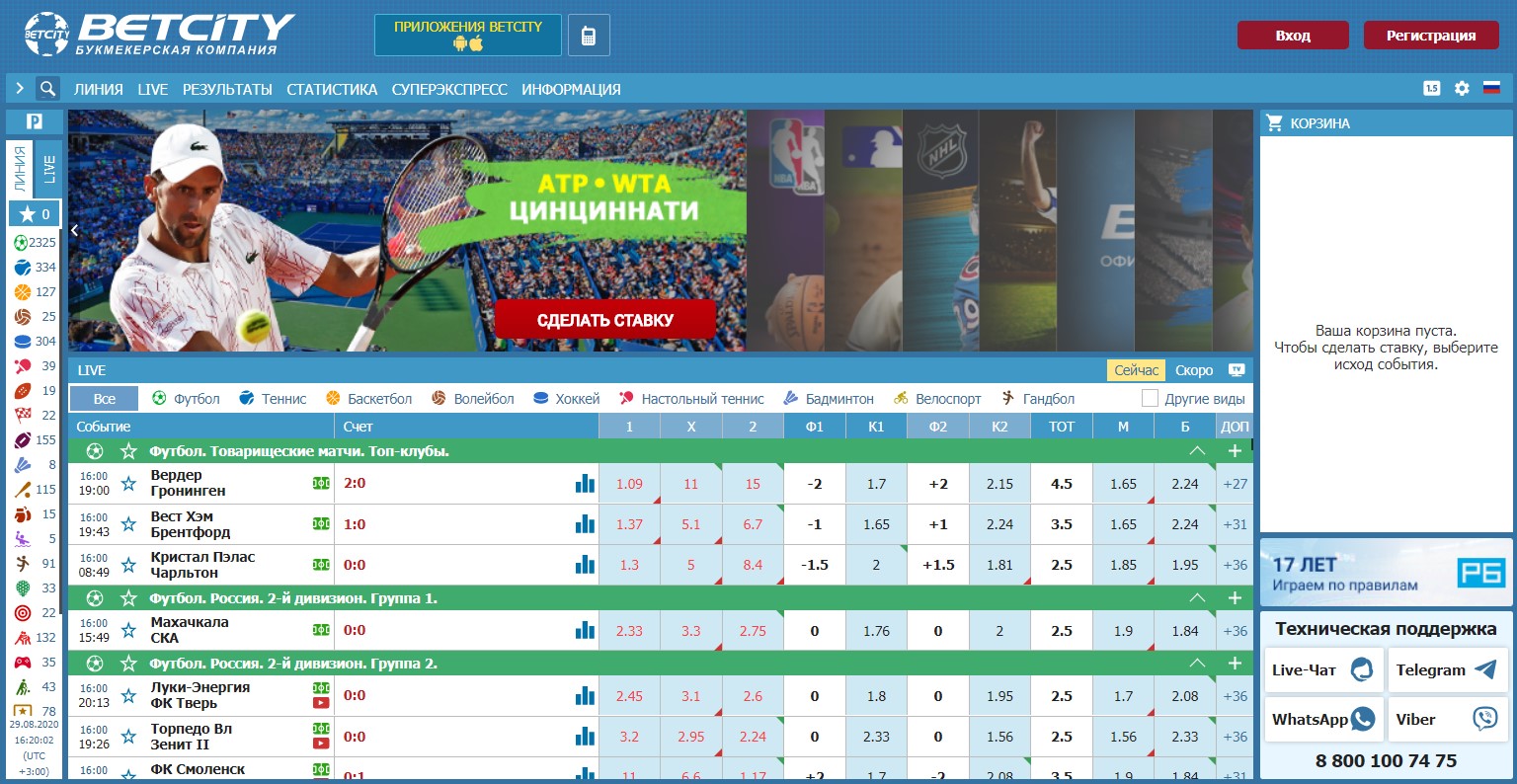Click the P icon atop the sidebar
The width and height of the screenshot is (1517, 784).
[35, 121]
